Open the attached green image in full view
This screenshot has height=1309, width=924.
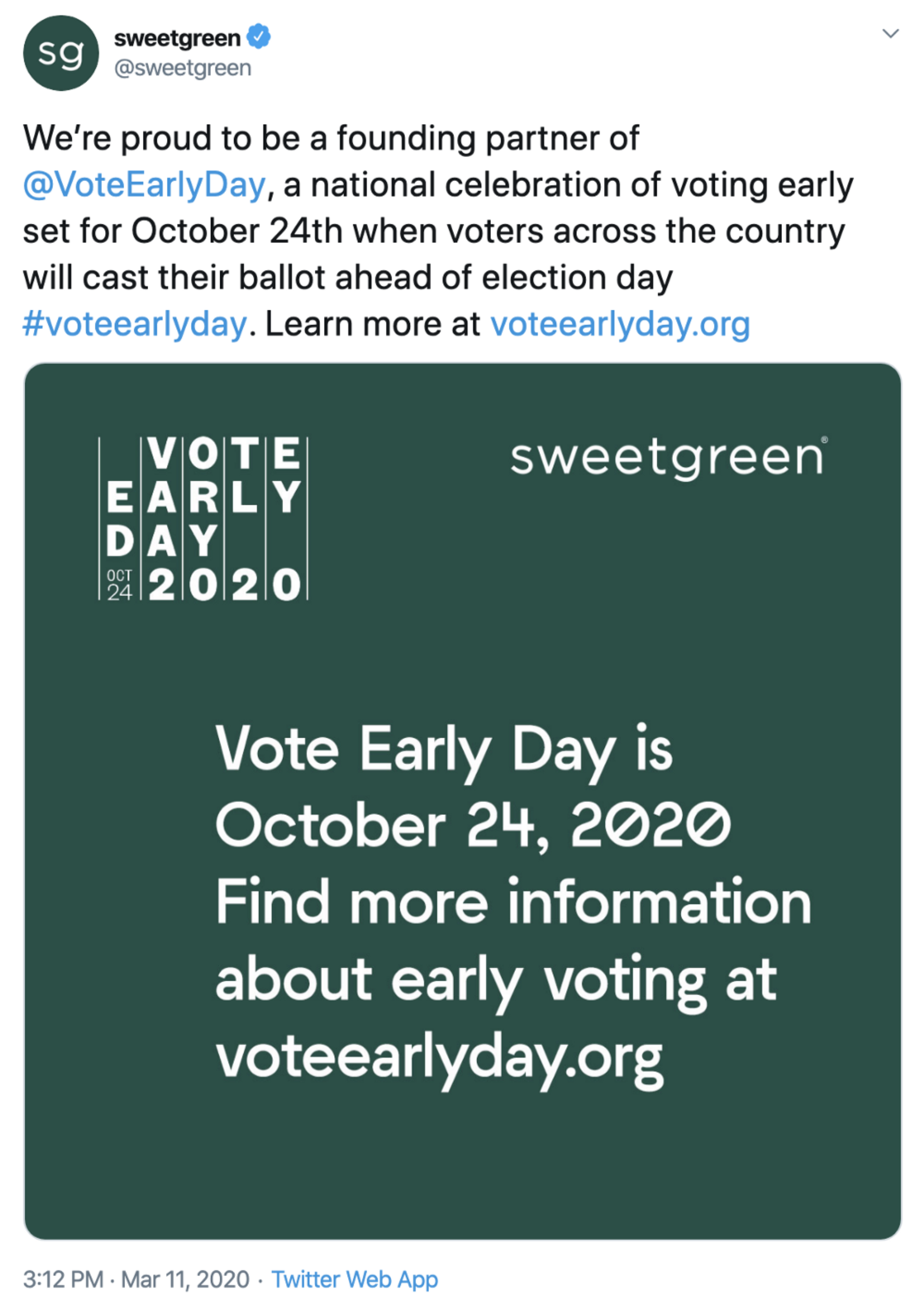[x=462, y=801]
